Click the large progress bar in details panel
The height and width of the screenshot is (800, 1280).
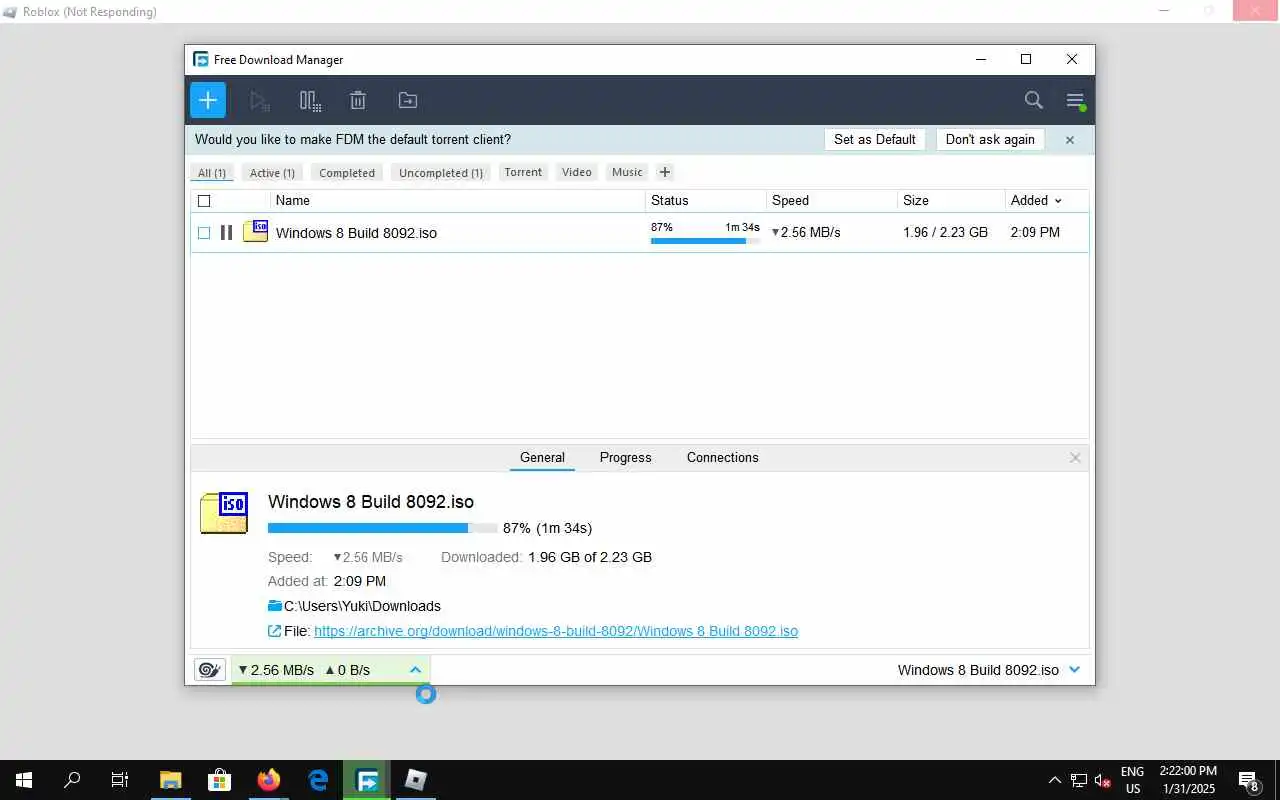(x=383, y=528)
